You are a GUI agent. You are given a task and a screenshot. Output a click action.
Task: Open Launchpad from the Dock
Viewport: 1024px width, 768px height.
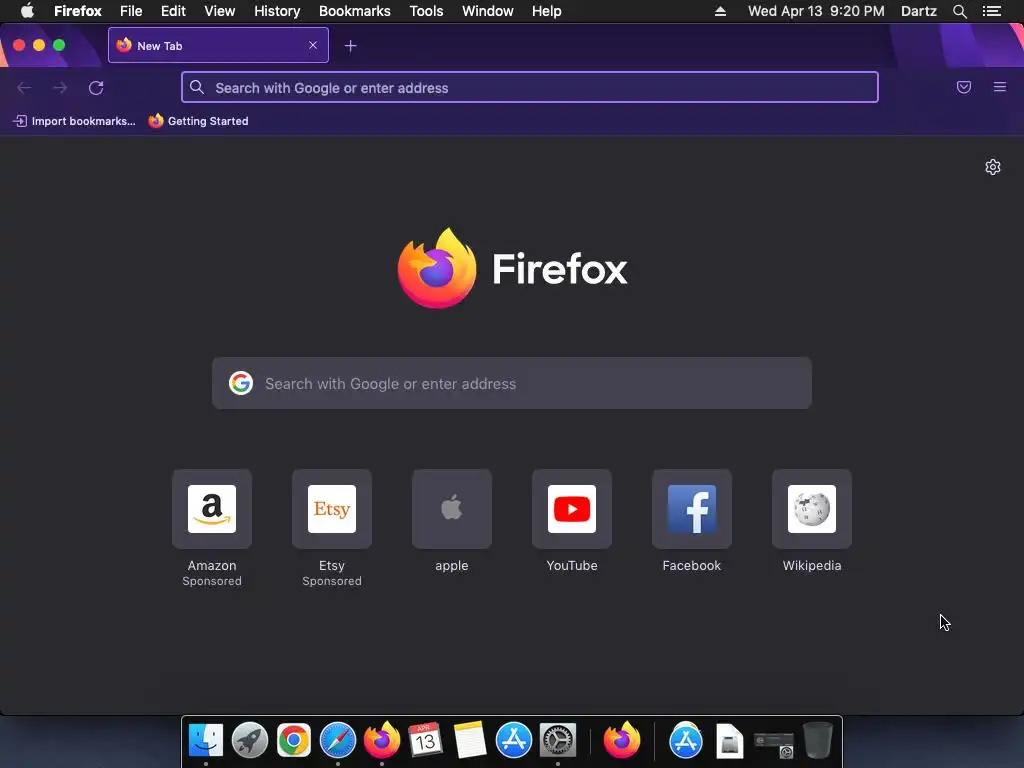tap(249, 740)
